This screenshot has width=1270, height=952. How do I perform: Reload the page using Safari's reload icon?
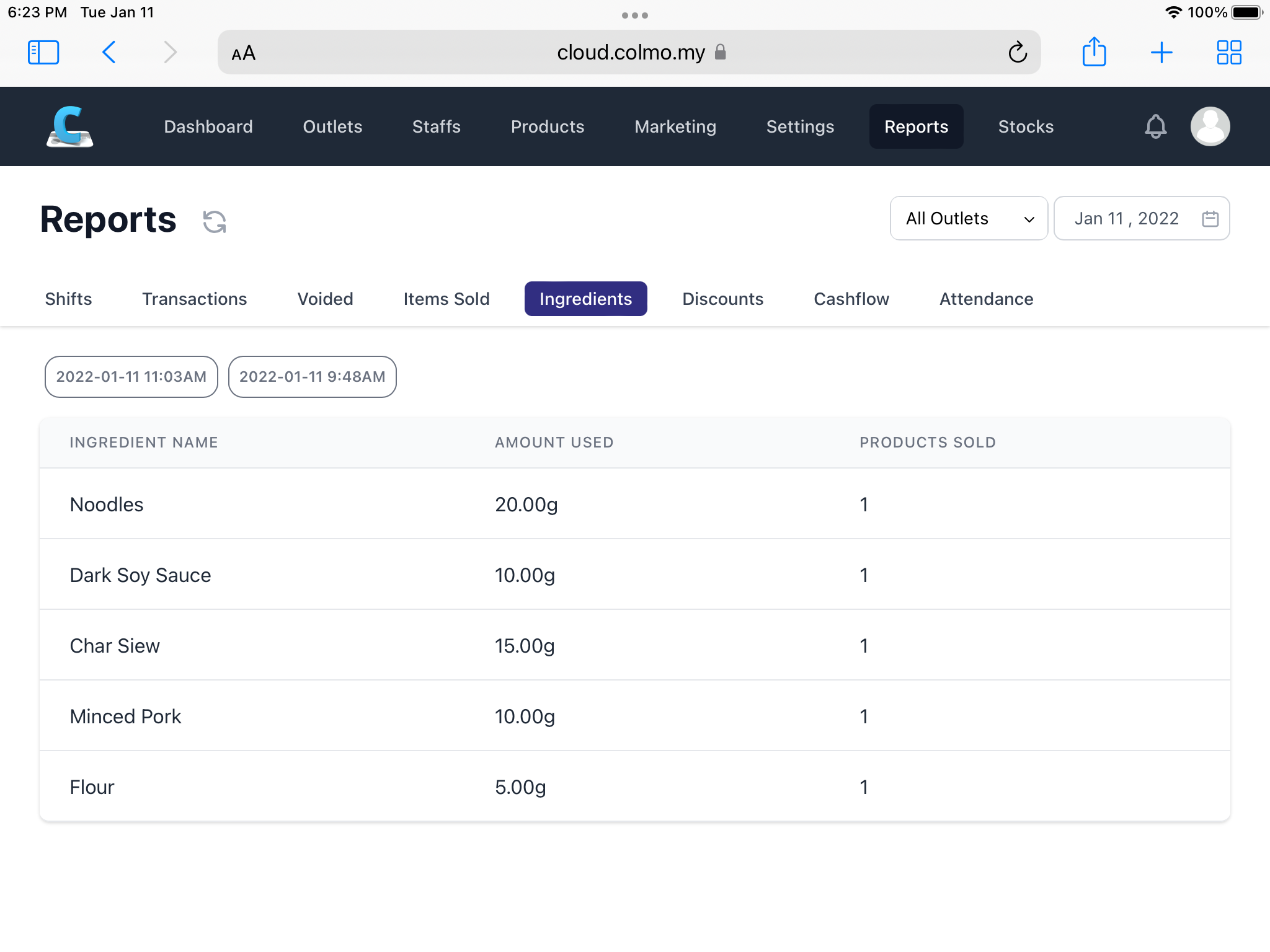click(1018, 52)
